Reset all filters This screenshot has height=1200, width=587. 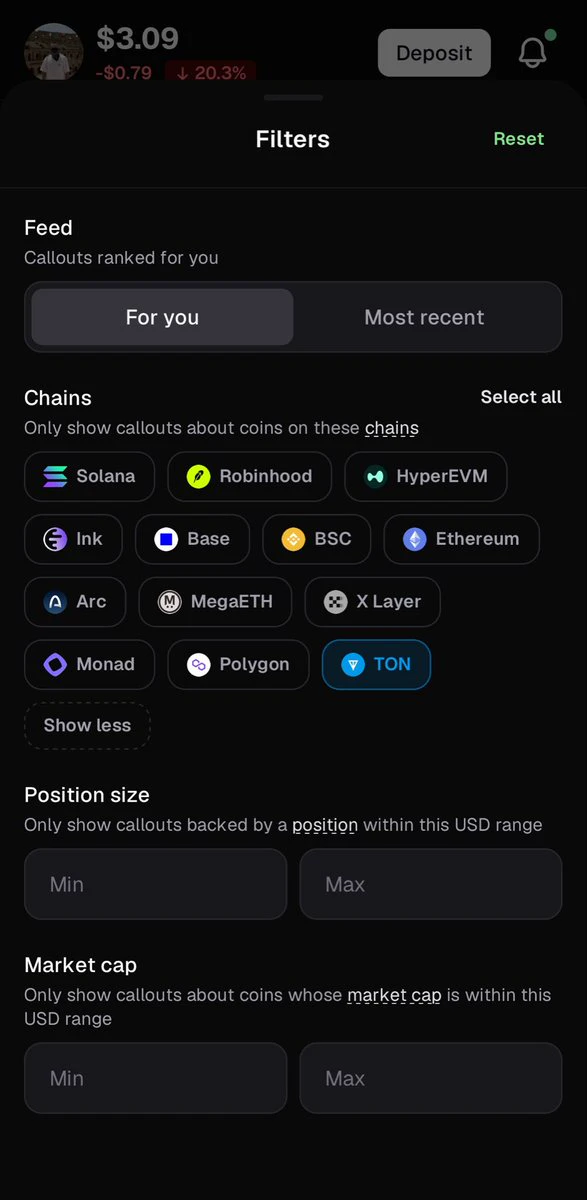tap(519, 139)
